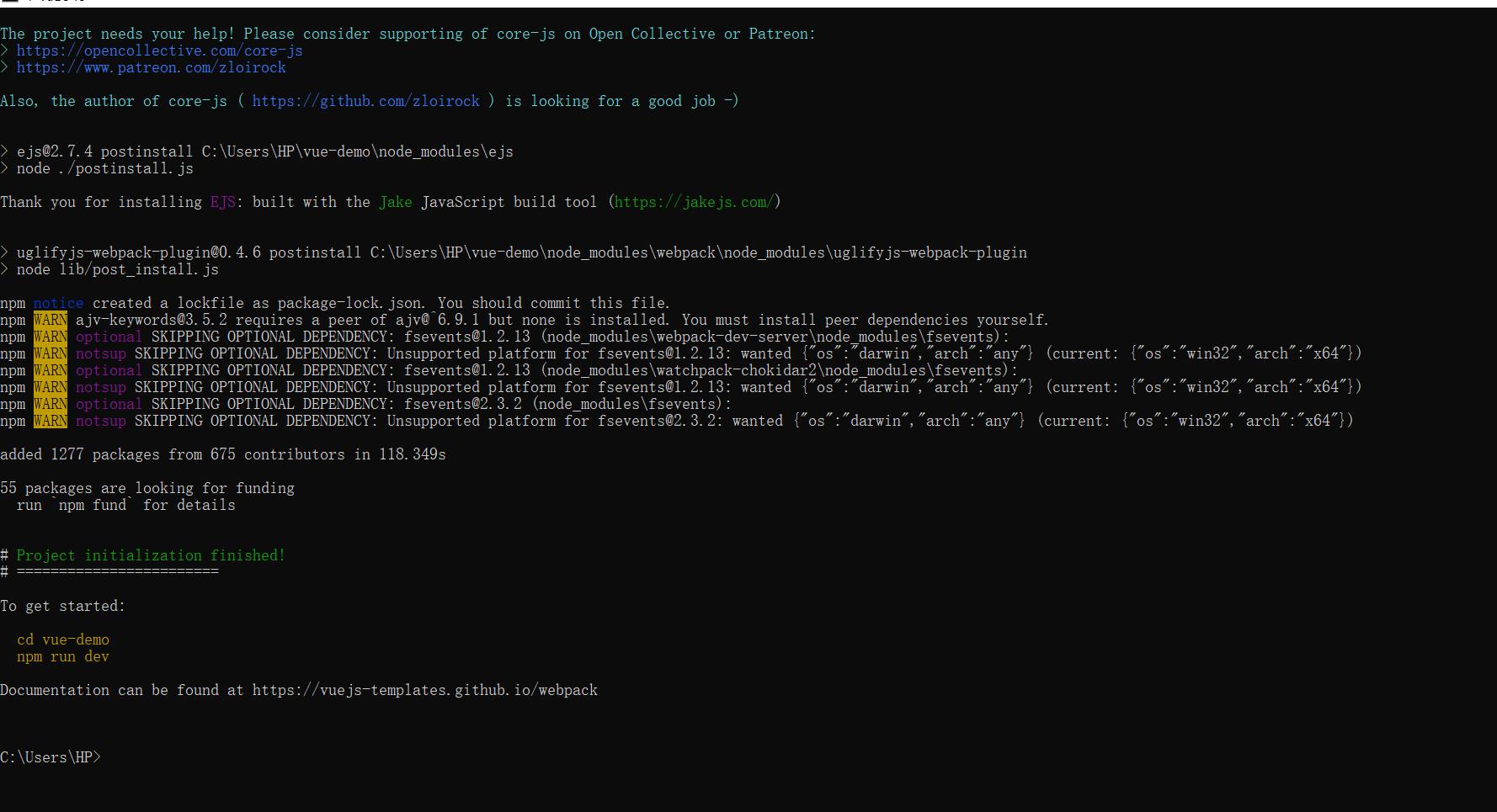Image resolution: width=1497 pixels, height=812 pixels.
Task: Select the 'ejs@2.7.4 postinstall' line
Action: coord(257,151)
